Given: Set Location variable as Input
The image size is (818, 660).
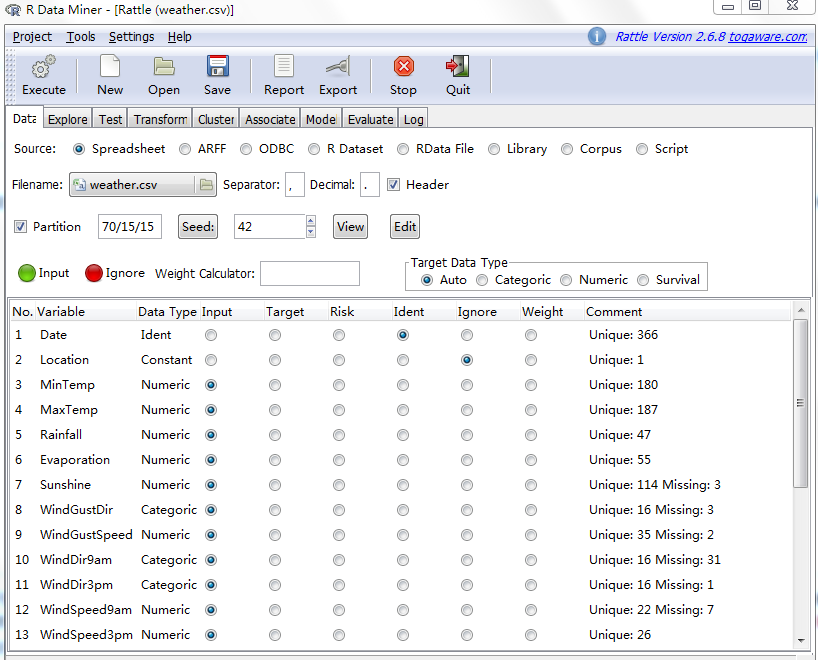Looking at the screenshot, I should 211,360.
